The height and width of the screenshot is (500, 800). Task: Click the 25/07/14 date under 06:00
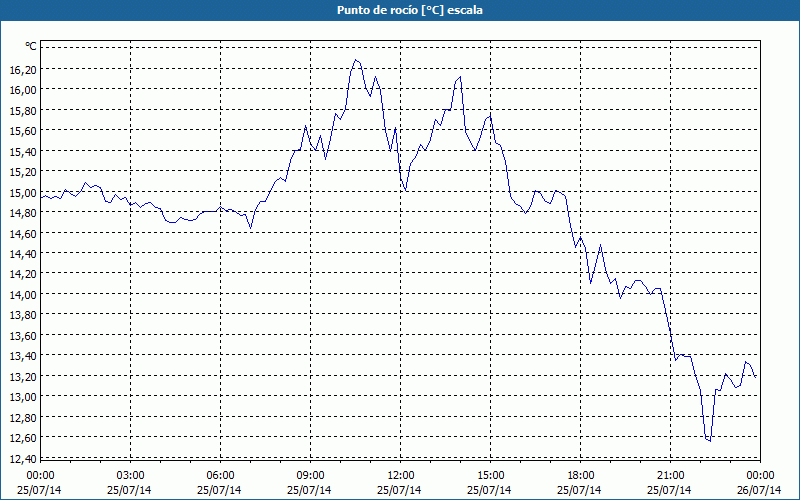point(219,490)
